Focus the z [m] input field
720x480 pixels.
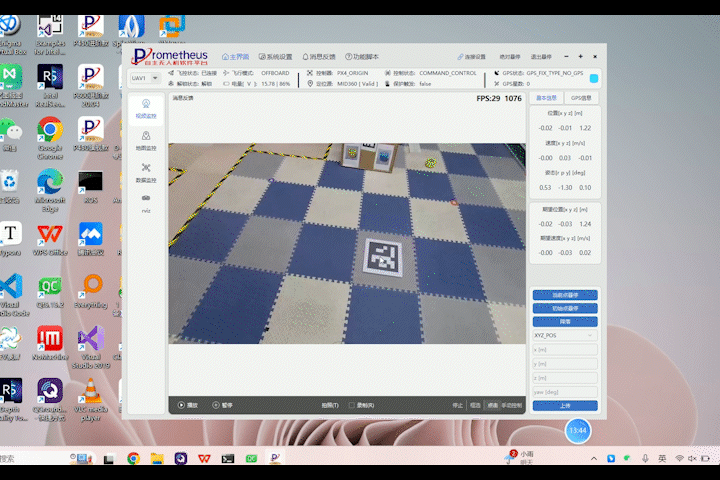click(565, 378)
